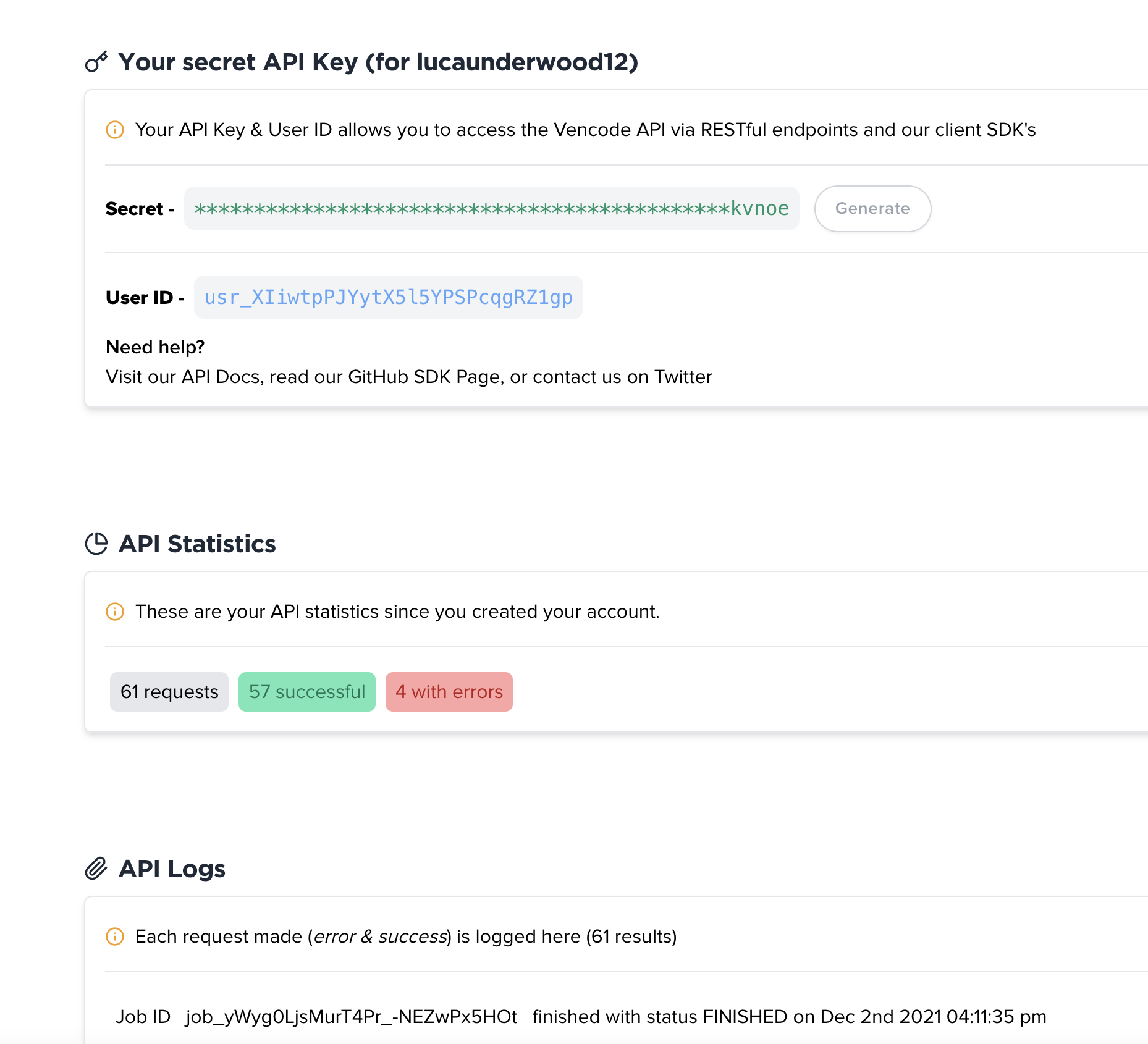Click the info icon next to API Key description
This screenshot has height=1044, width=1148.
point(115,130)
